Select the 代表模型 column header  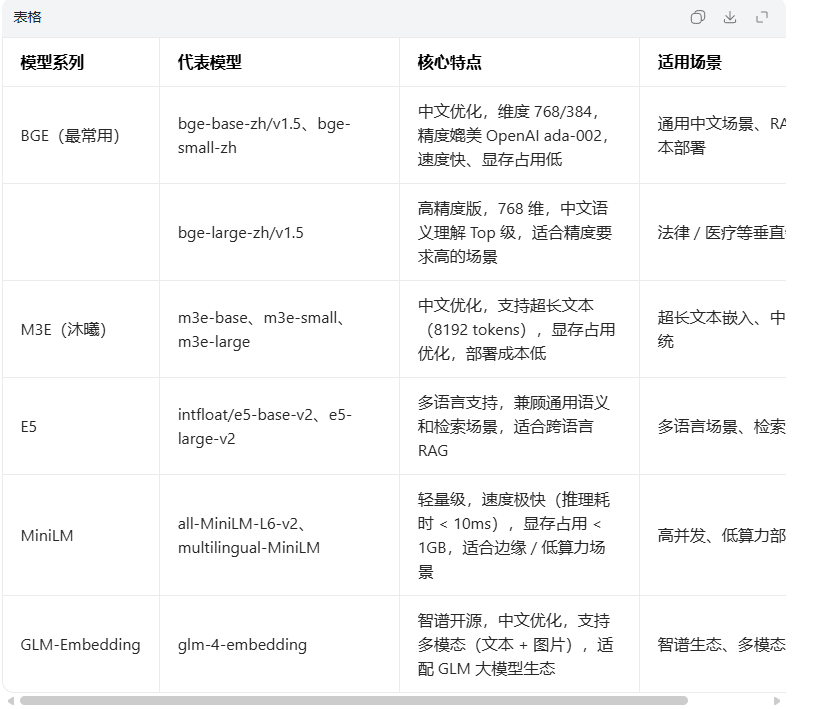[x=279, y=62]
